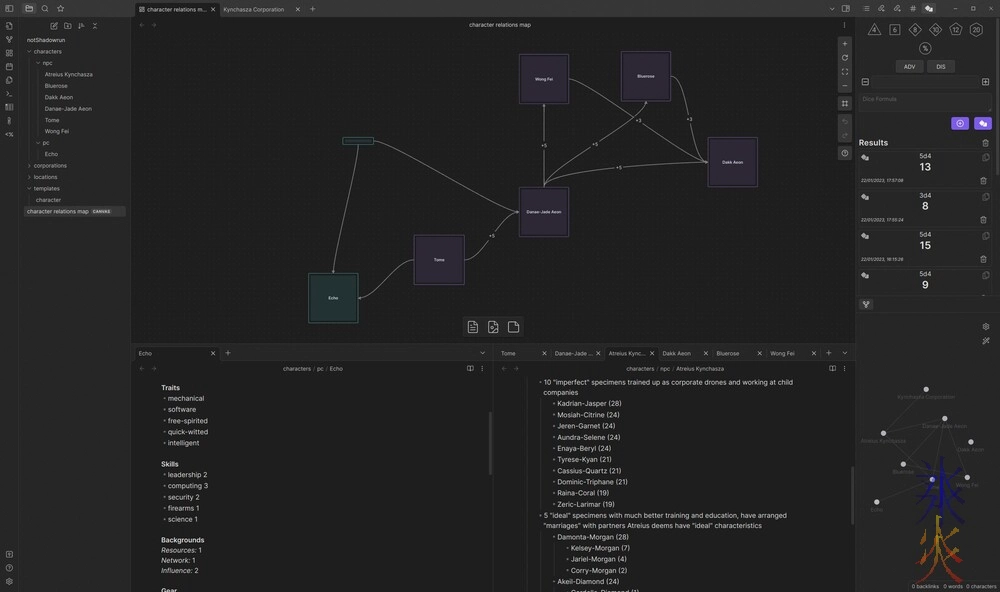Screen dimensions: 1000x592
Task: Choose the percentile die icon
Action: pyautogui.click(x=925, y=48)
